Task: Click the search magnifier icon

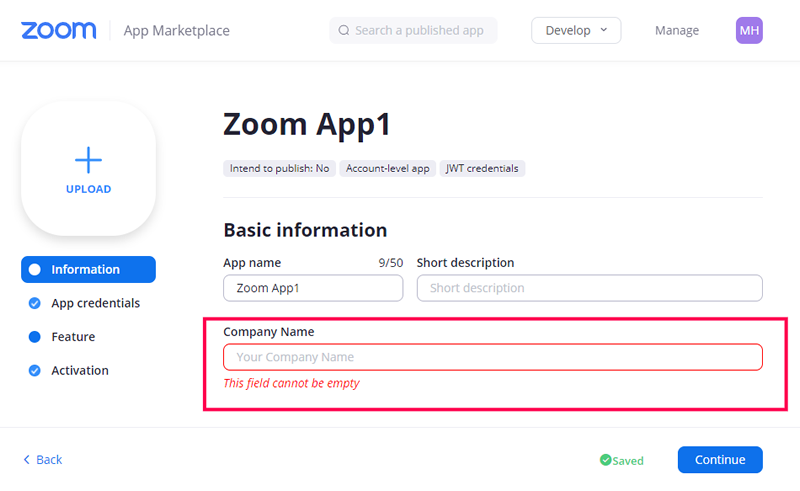Action: tap(344, 31)
